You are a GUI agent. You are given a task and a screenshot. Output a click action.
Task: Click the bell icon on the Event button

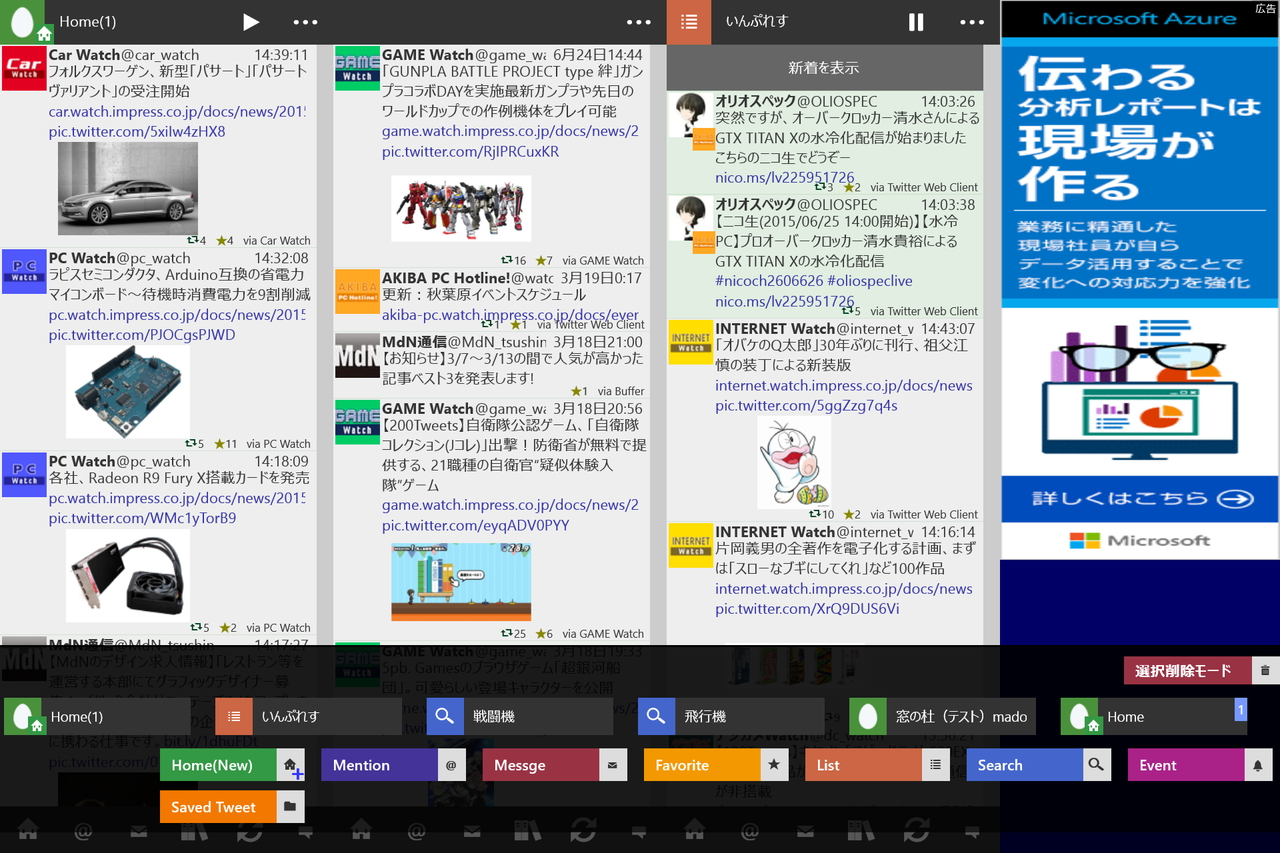(x=1258, y=765)
